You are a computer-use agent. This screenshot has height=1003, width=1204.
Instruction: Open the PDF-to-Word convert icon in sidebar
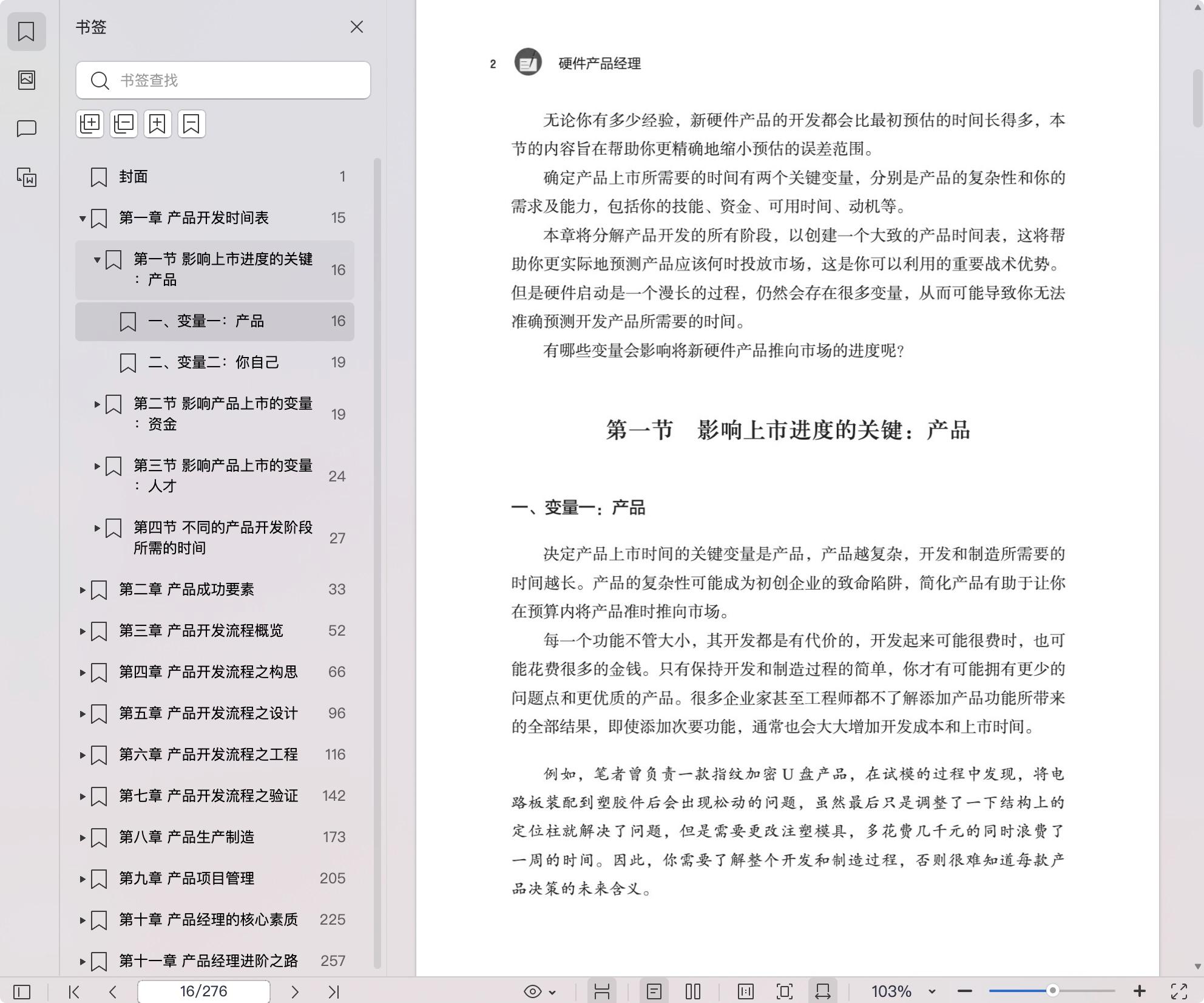[26, 177]
